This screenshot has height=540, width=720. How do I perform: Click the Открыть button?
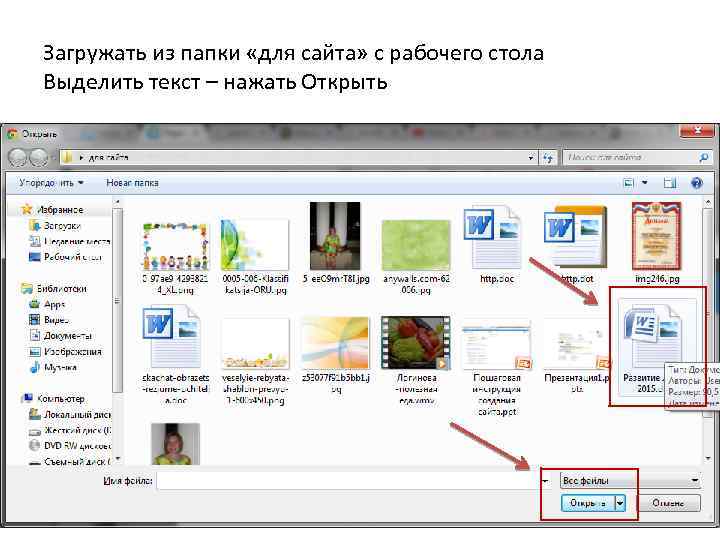[x=588, y=503]
